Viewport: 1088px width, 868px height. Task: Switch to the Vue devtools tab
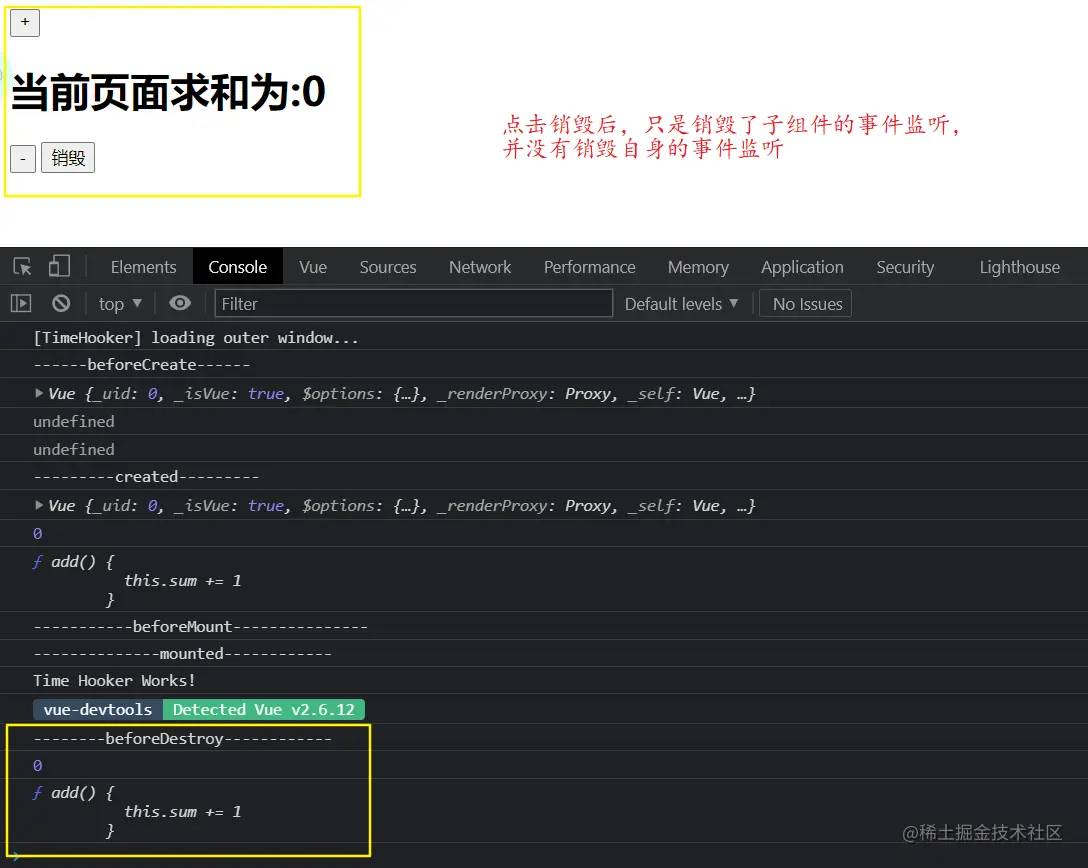313,267
